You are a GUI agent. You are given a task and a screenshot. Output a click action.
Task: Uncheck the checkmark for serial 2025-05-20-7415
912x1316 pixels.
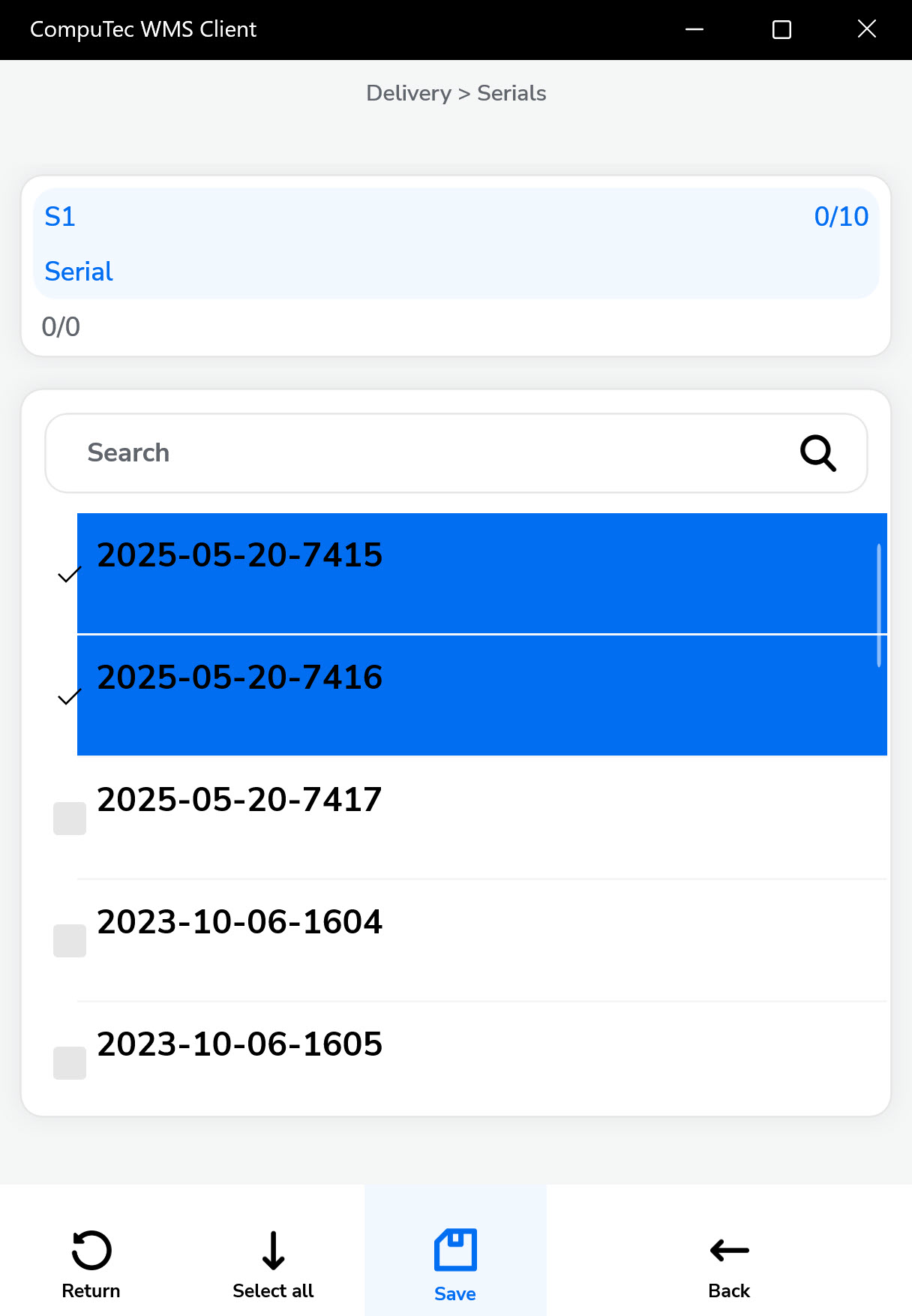click(x=69, y=575)
